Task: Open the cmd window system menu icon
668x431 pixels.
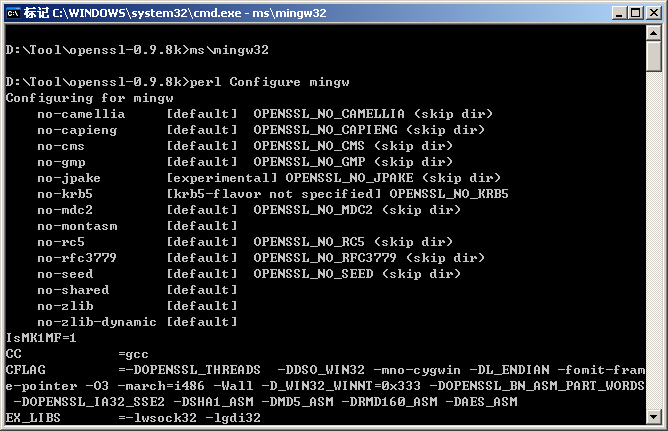Action: 14,13
